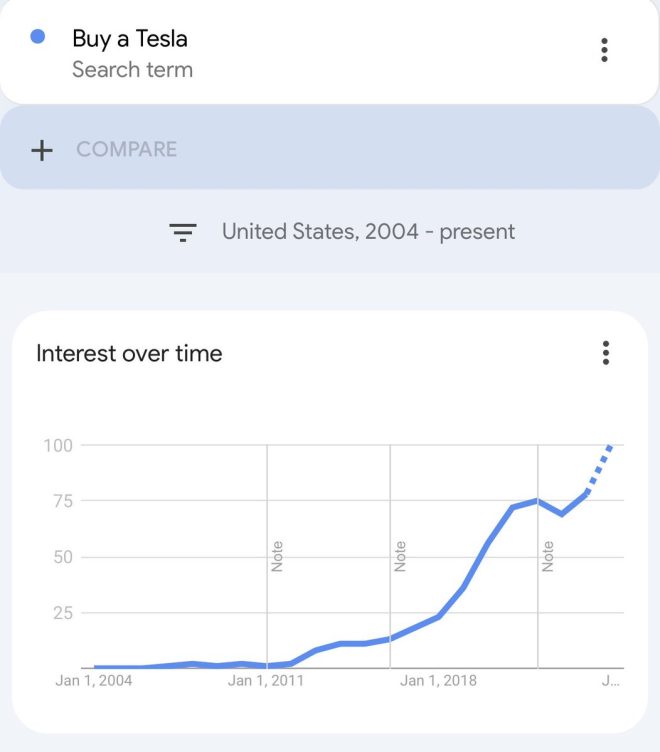Click the Jan 1, 2004 axis label
The width and height of the screenshot is (660, 752).
[94, 681]
